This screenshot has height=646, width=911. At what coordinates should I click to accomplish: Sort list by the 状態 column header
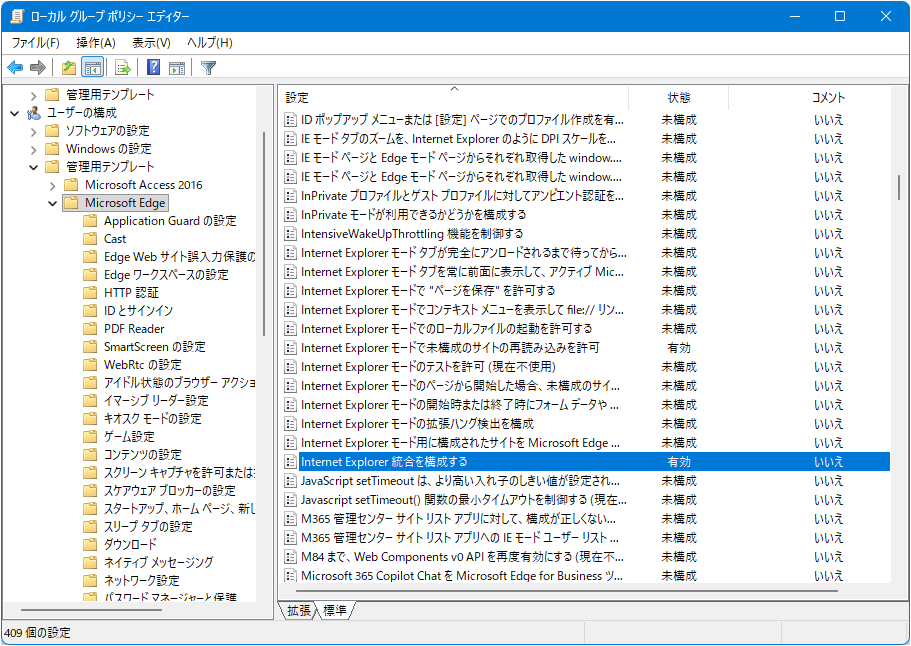coord(679,97)
